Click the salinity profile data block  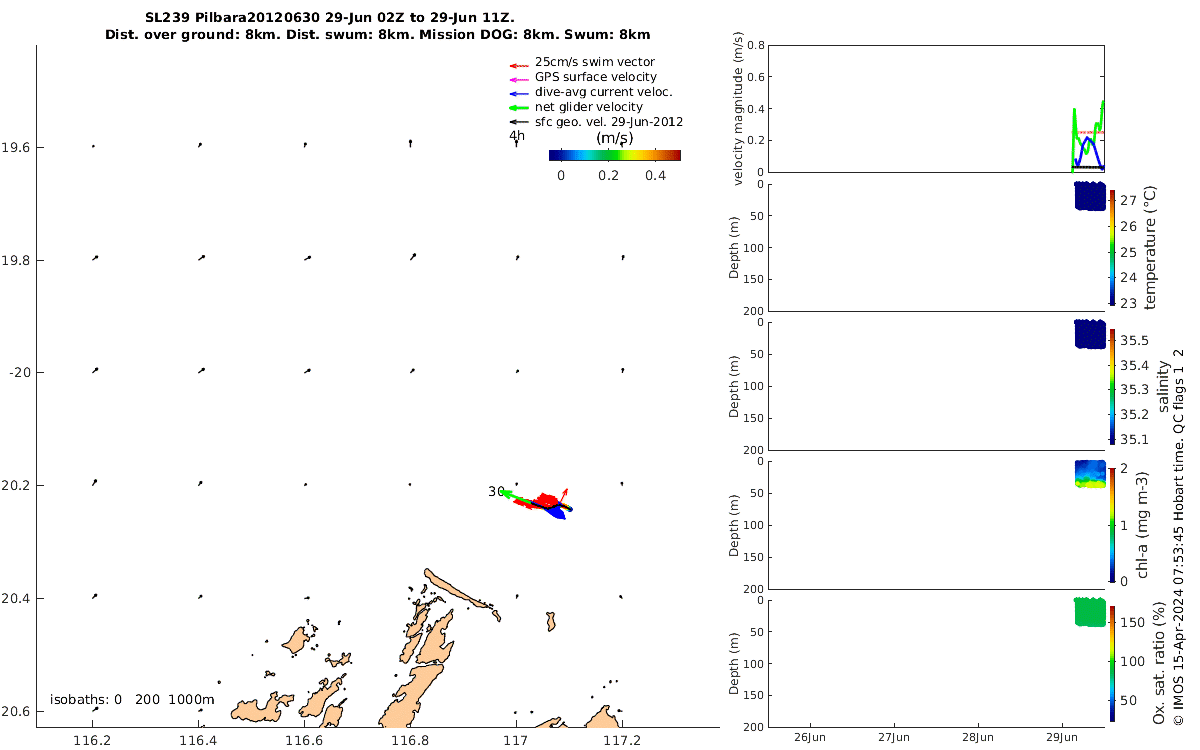click(x=1089, y=334)
